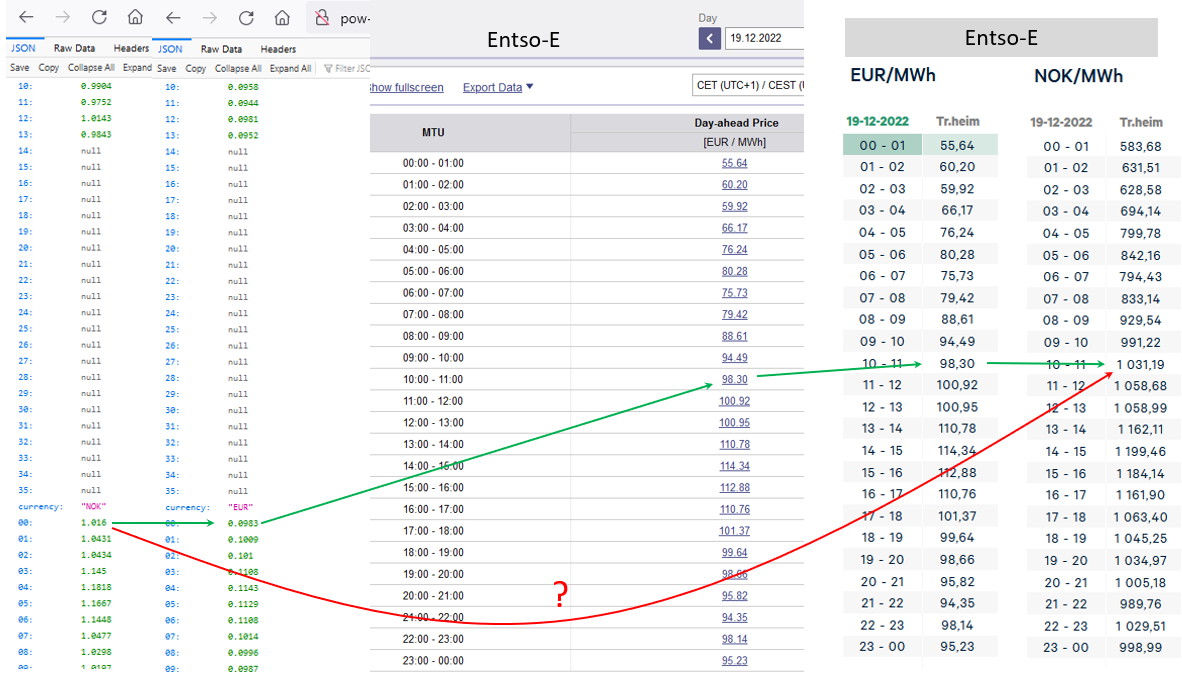
Task: Click Expand All in the right JSON viewer
Action: [x=292, y=68]
